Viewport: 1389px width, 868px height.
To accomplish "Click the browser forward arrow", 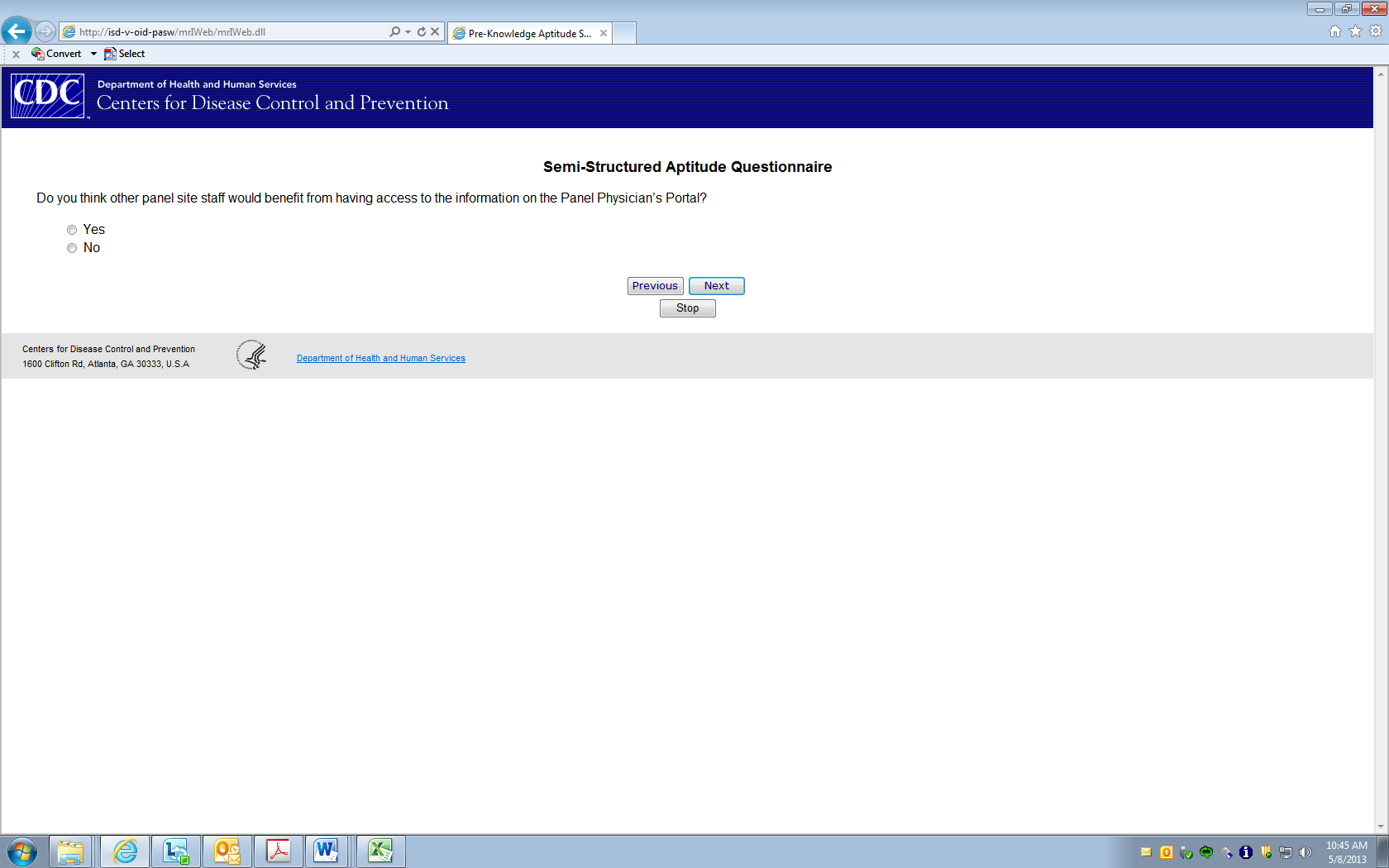I will (45, 31).
